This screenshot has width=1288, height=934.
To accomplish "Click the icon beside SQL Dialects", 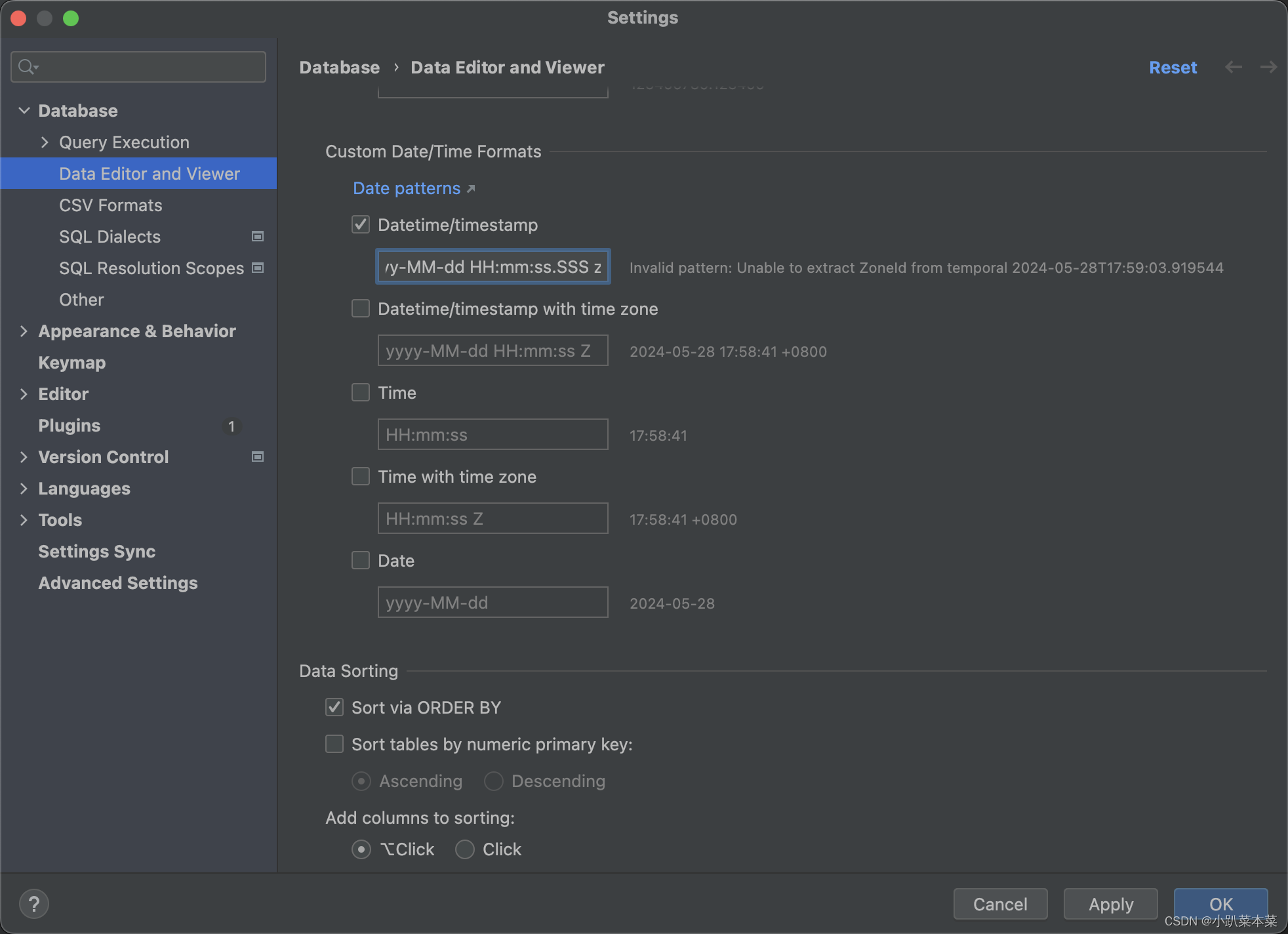I will 257,236.
